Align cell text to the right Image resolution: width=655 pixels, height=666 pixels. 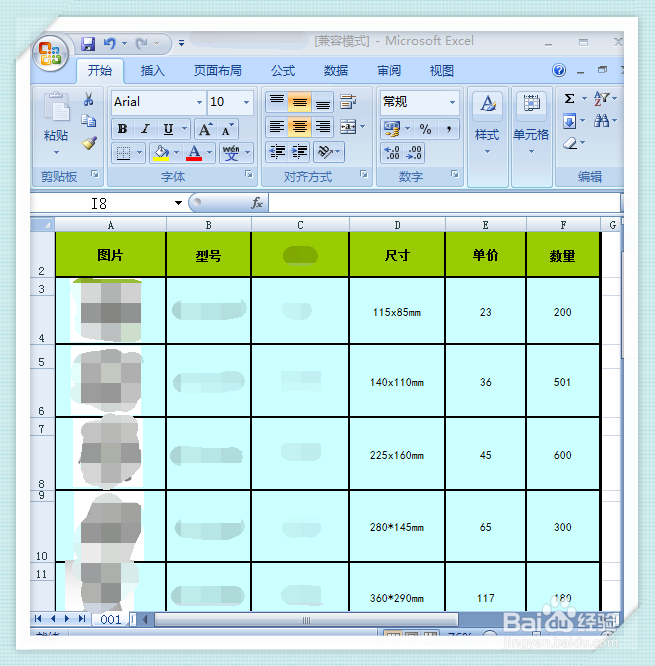(322, 127)
